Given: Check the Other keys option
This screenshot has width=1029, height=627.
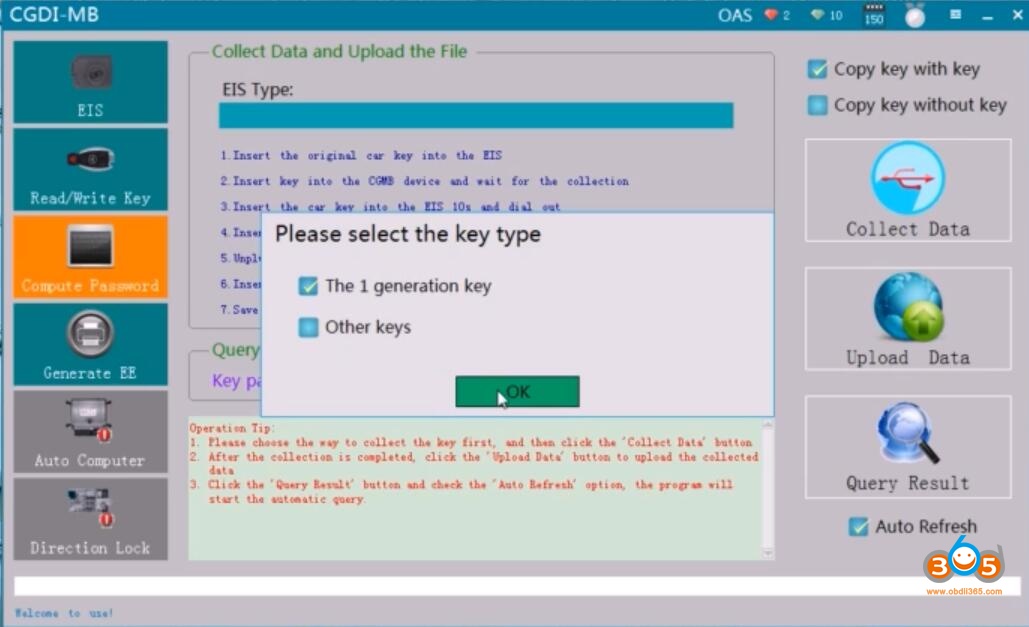Looking at the screenshot, I should [x=308, y=327].
